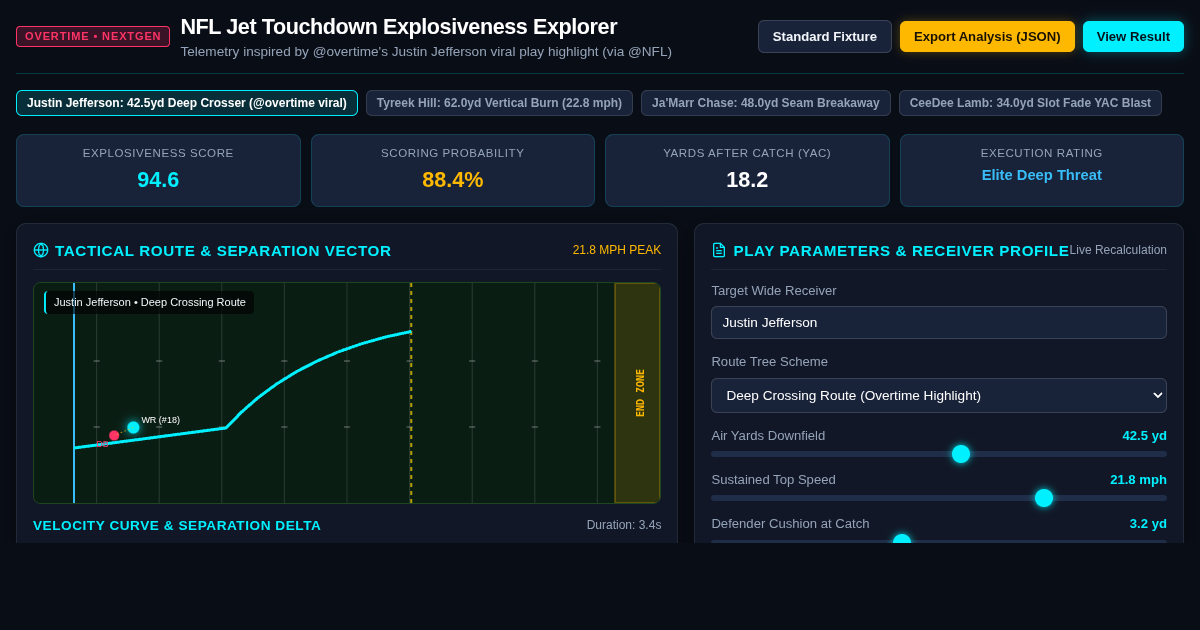Click the 21.8 MPH PEAK label
The image size is (1200, 630).
tap(617, 250)
